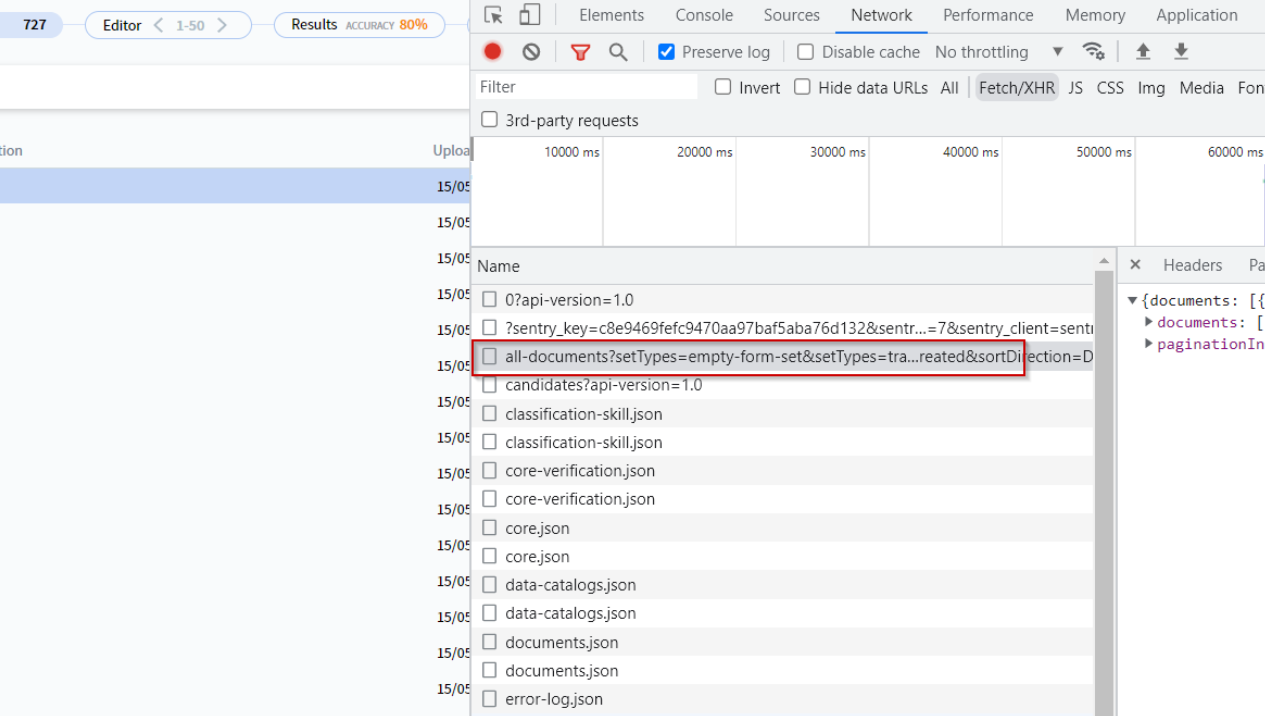This screenshot has height=716, width=1265.
Task: Filter requests by All types
Action: (x=949, y=88)
